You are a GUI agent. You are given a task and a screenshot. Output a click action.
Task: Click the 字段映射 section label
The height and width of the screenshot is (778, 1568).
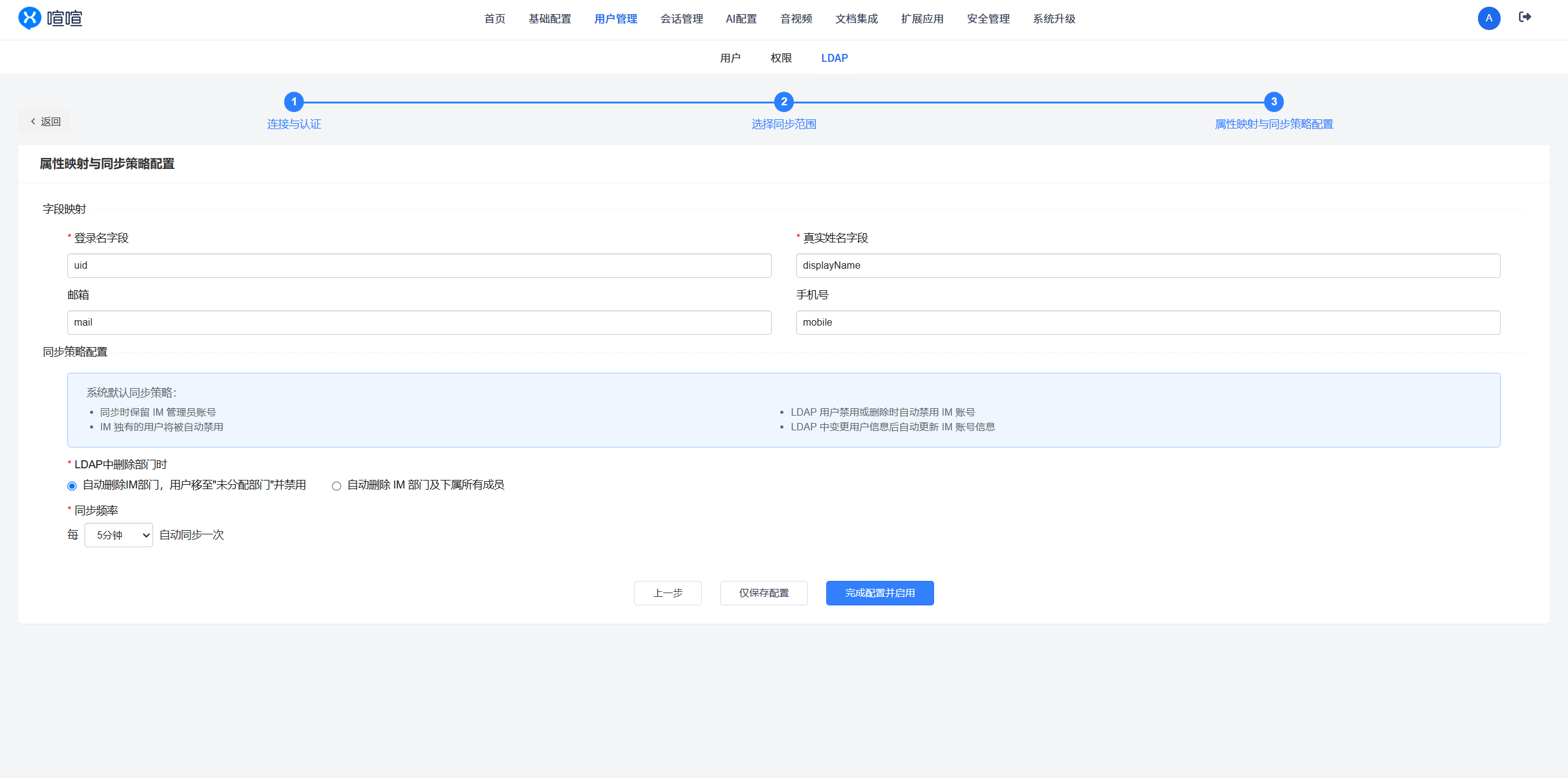[x=64, y=209]
